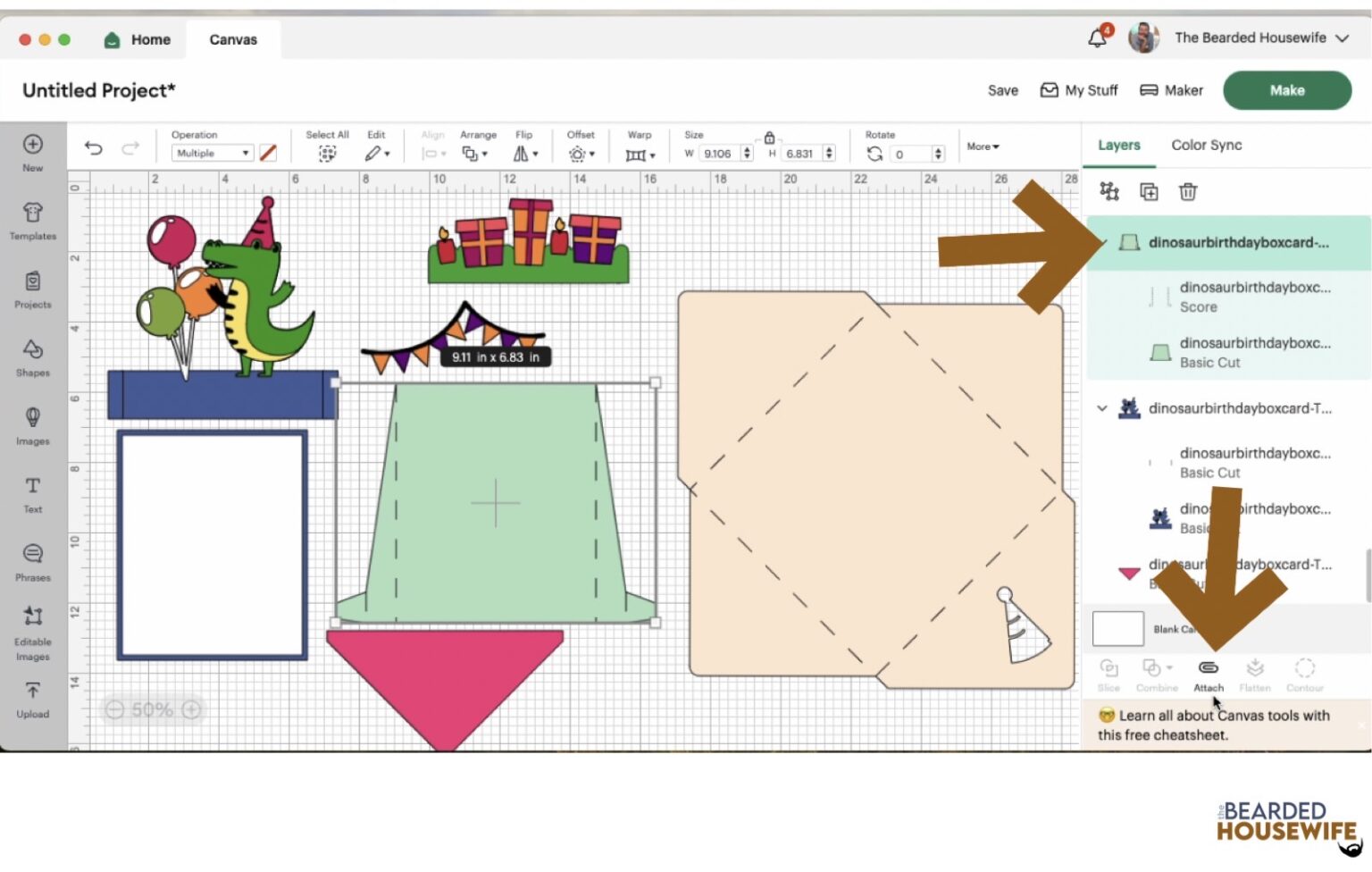Click the green Make button

click(x=1286, y=90)
